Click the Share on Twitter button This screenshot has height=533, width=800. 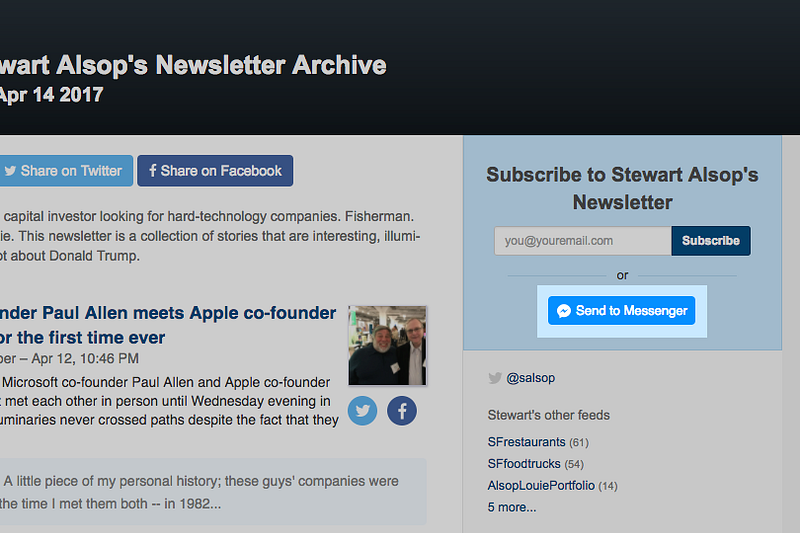64,171
